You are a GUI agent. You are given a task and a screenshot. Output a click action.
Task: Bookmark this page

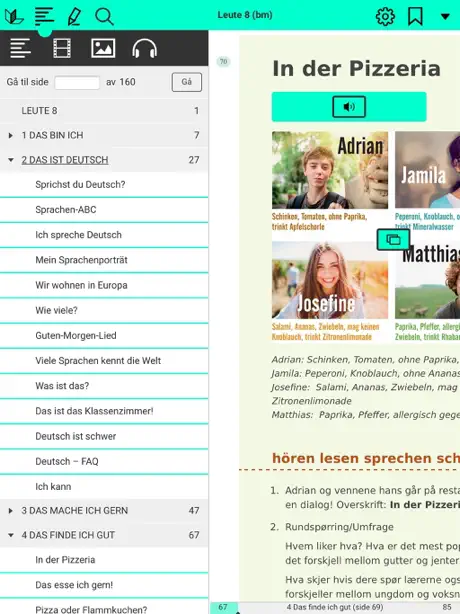pyautogui.click(x=415, y=16)
